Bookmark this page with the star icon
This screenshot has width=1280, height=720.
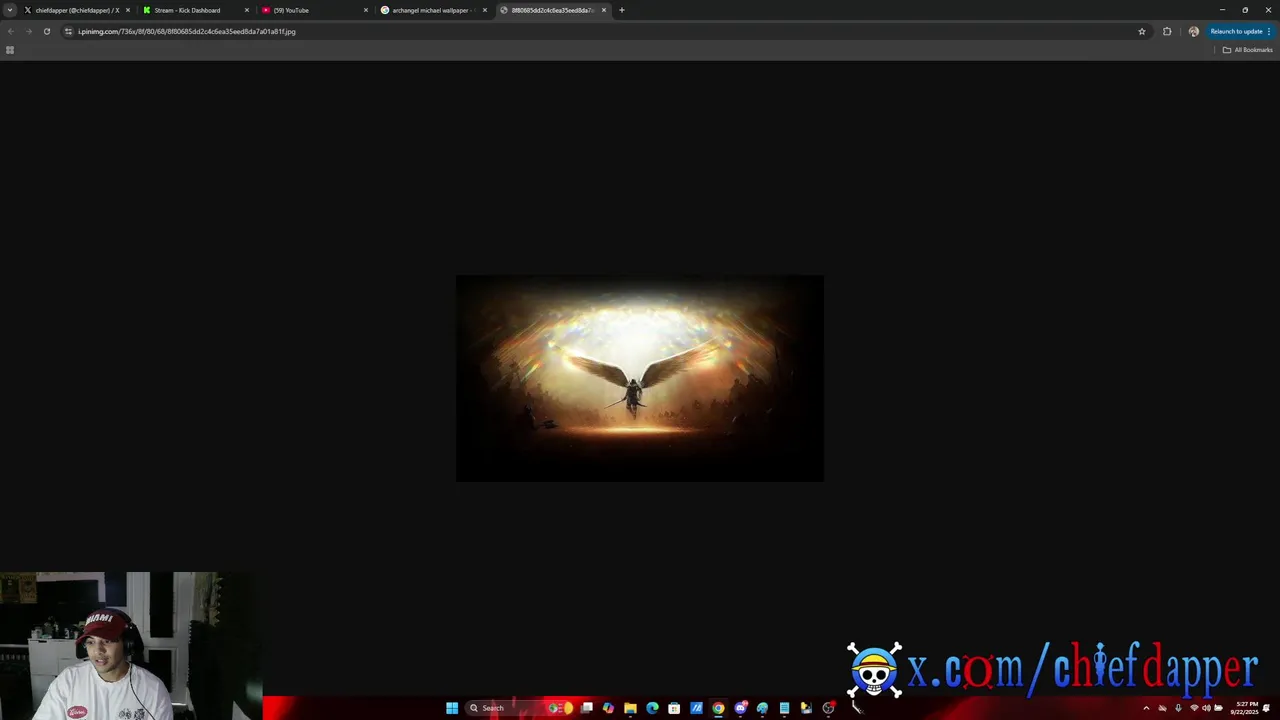pos(1142,31)
